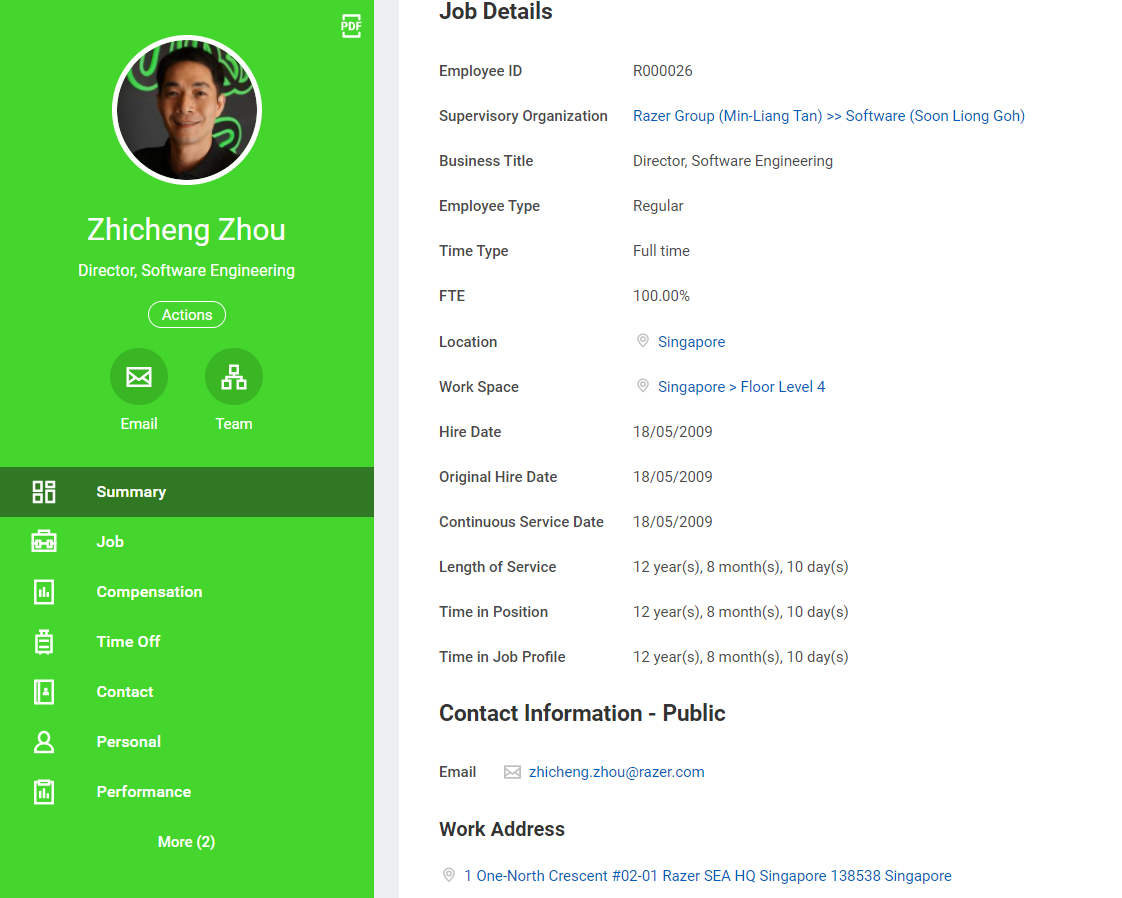
Task: Click the Contact Information - Public heading
Action: point(582,713)
